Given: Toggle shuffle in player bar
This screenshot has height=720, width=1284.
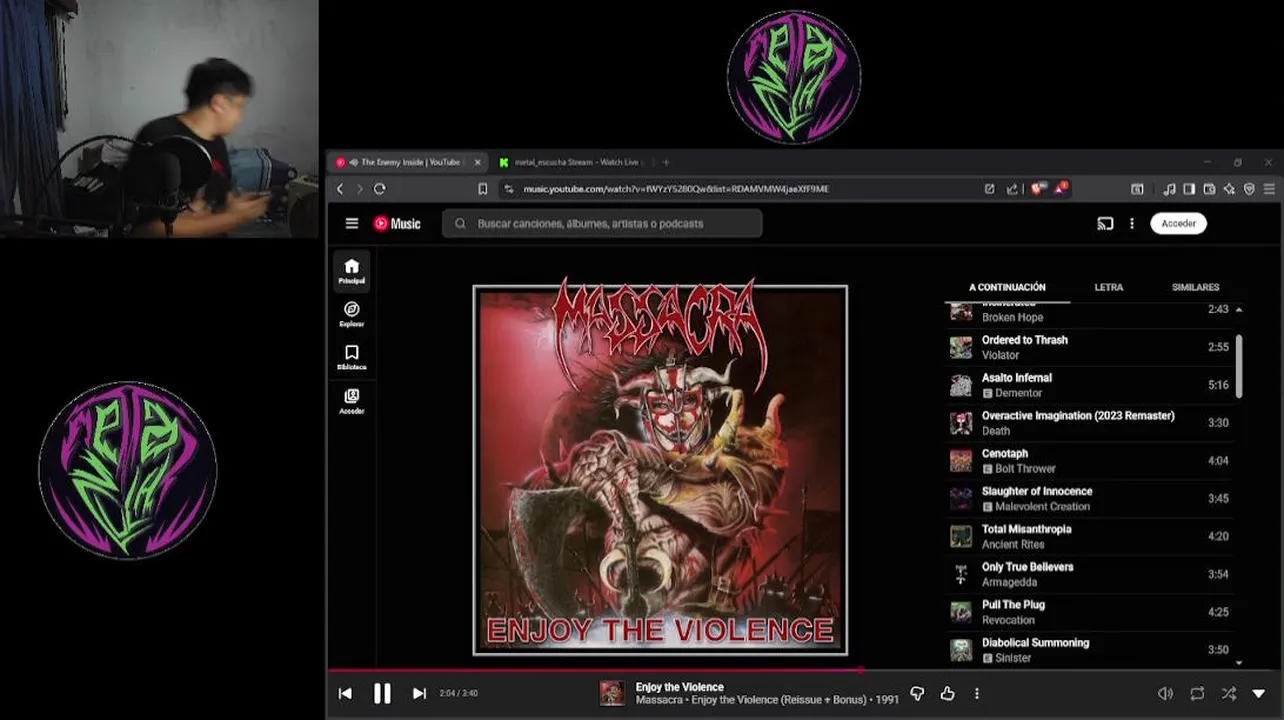Looking at the screenshot, I should tap(1228, 693).
